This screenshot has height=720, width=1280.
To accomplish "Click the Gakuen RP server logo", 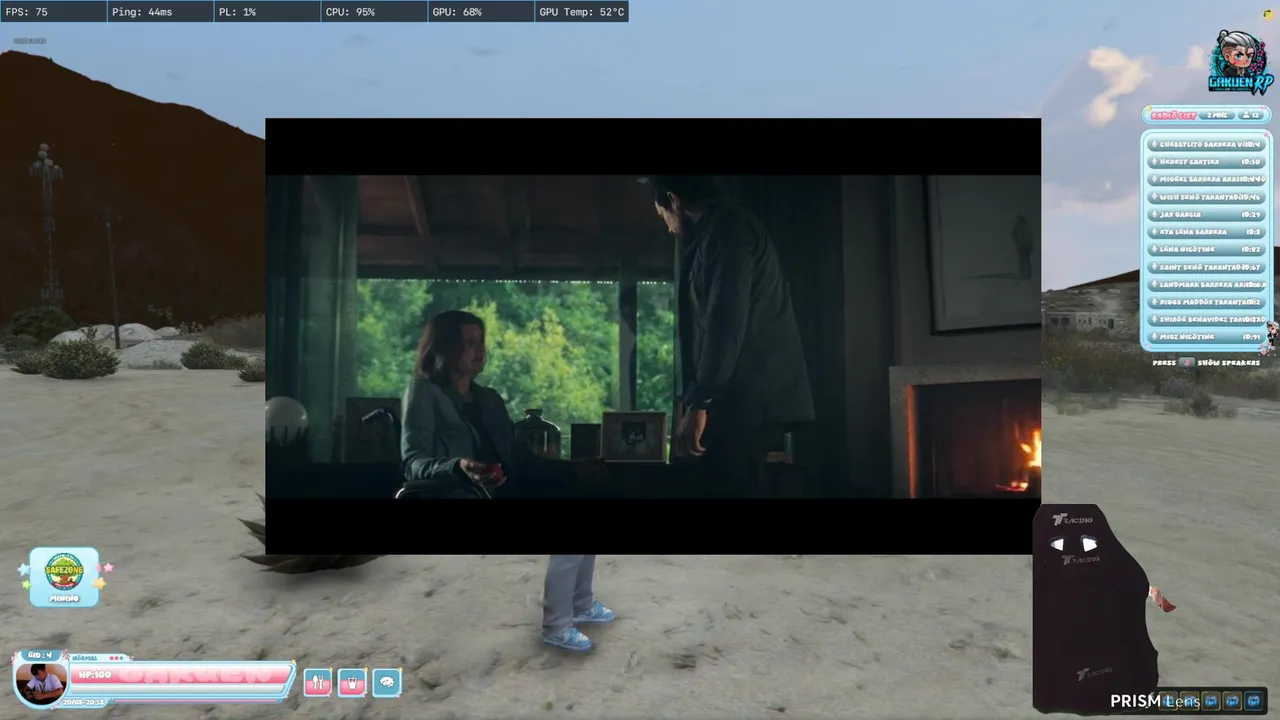I will [x=1240, y=62].
